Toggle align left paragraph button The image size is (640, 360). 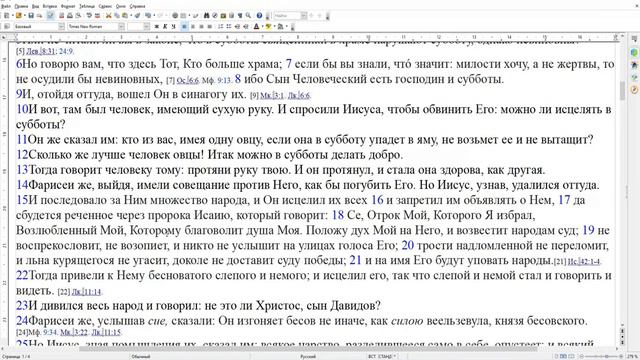pos(184,27)
